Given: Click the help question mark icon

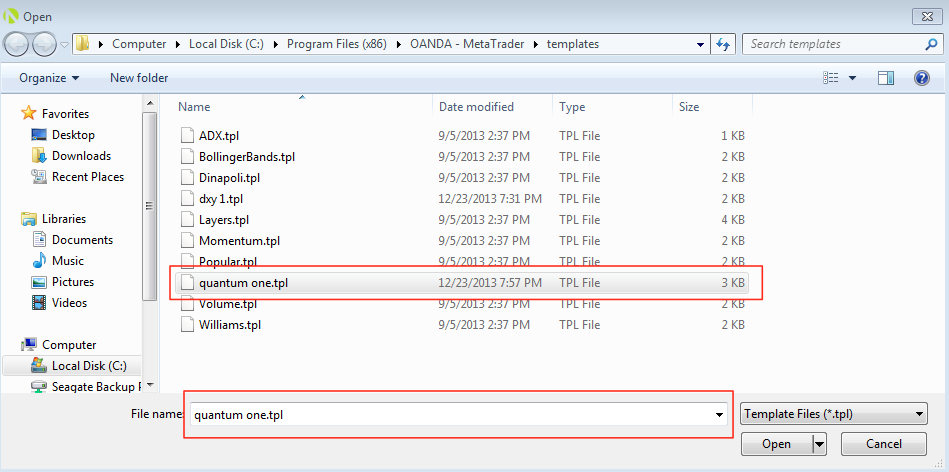Looking at the screenshot, I should tap(922, 78).
